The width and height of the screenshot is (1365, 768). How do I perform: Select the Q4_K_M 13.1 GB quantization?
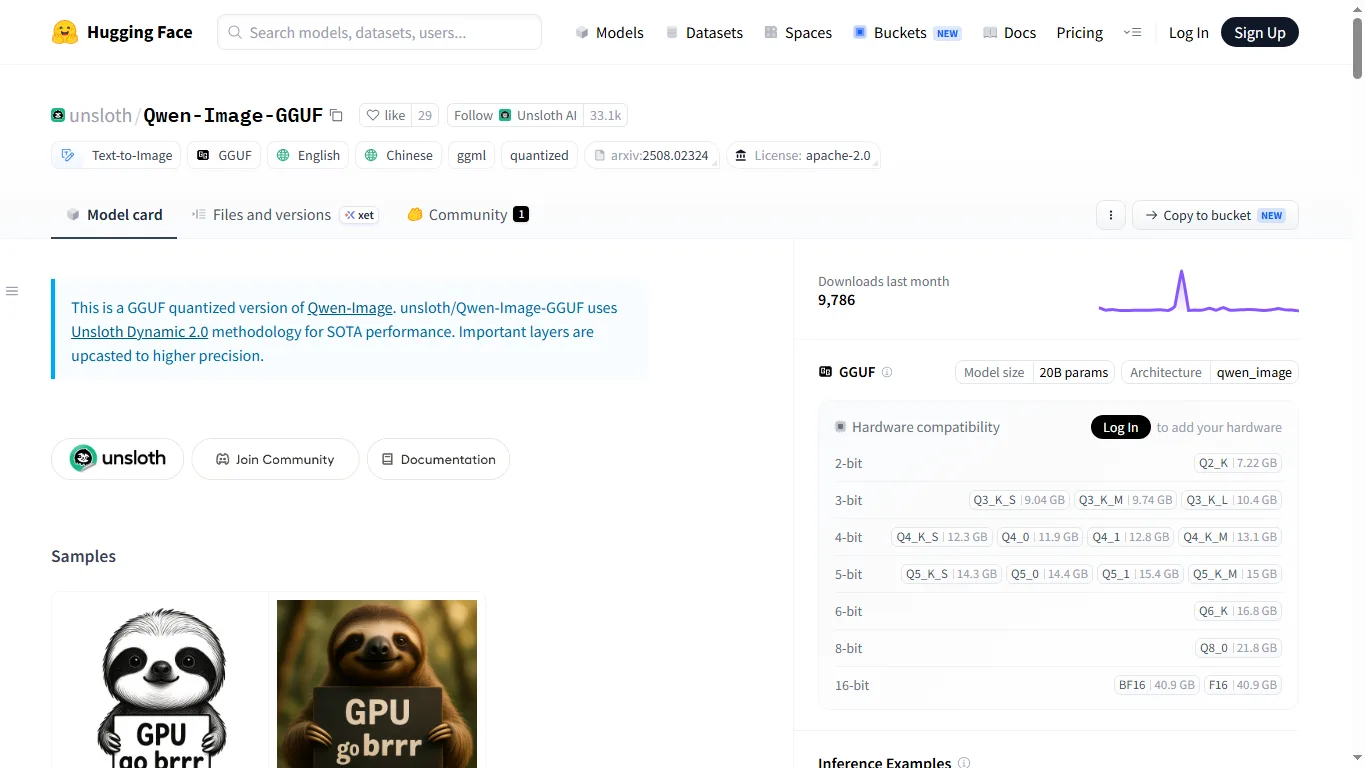1230,537
